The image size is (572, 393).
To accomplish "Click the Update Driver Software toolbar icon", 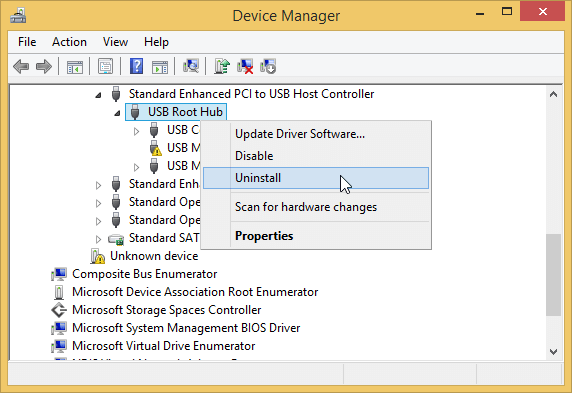I will point(222,66).
